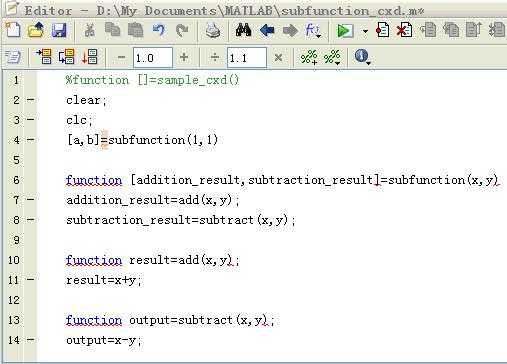Click 'output=x-y;' on line 14
Viewport: 507px width, 364px height.
104,340
